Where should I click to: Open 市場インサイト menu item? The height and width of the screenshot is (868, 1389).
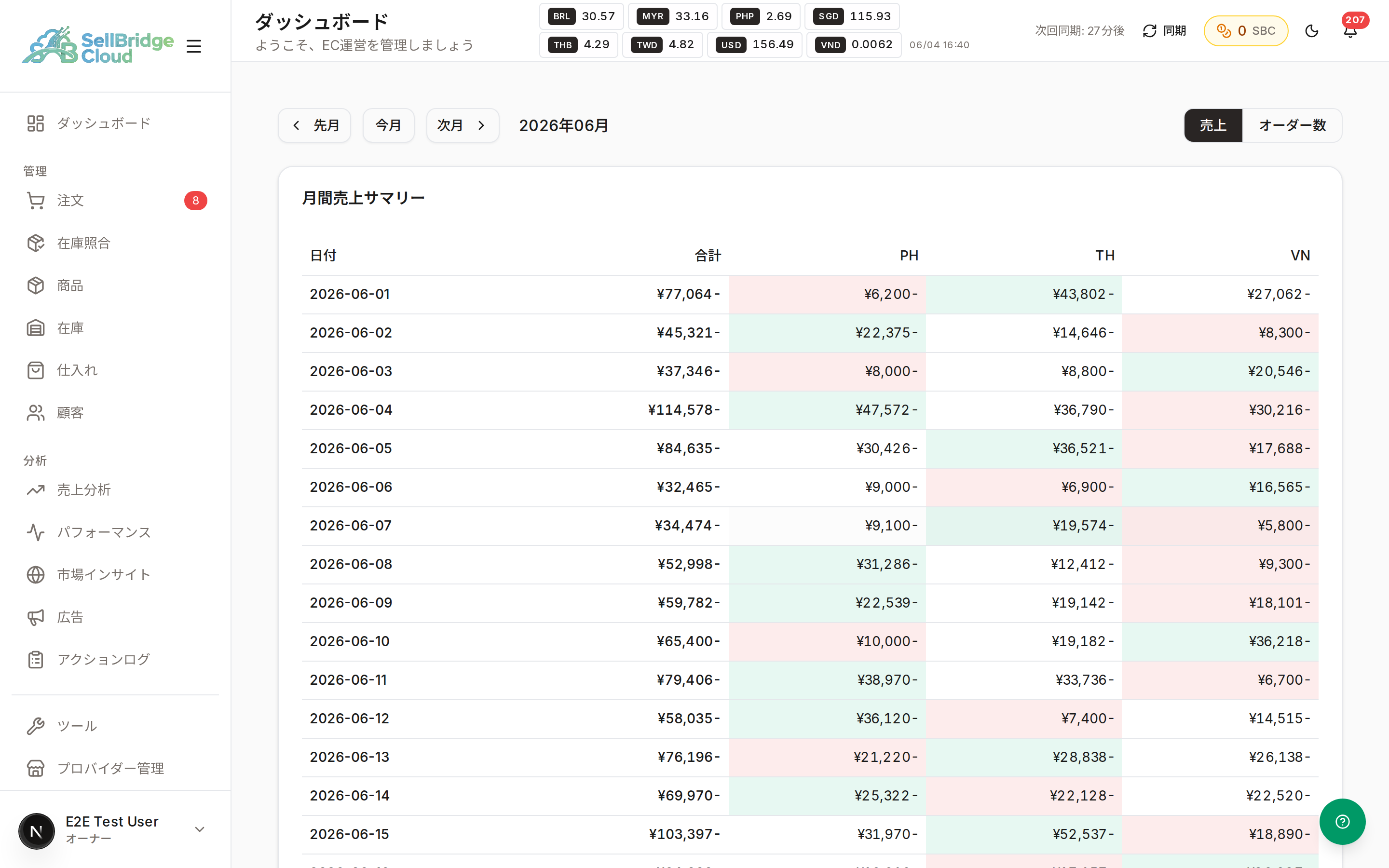pos(115,575)
